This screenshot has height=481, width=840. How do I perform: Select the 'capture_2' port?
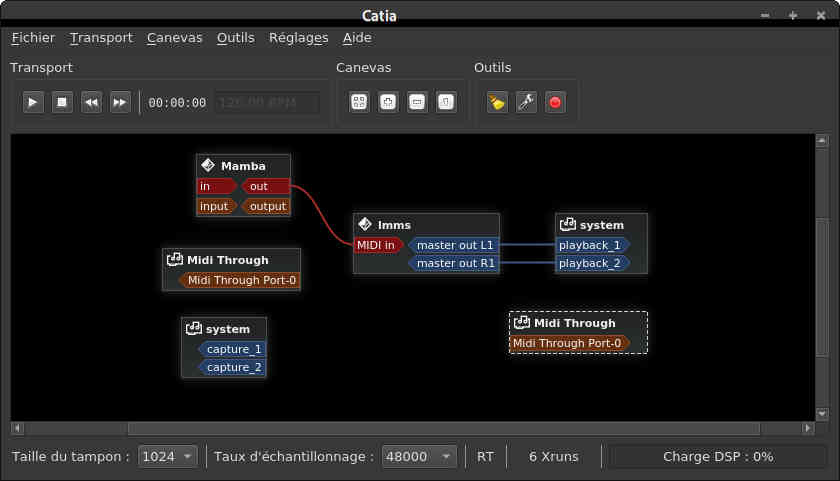coord(231,367)
